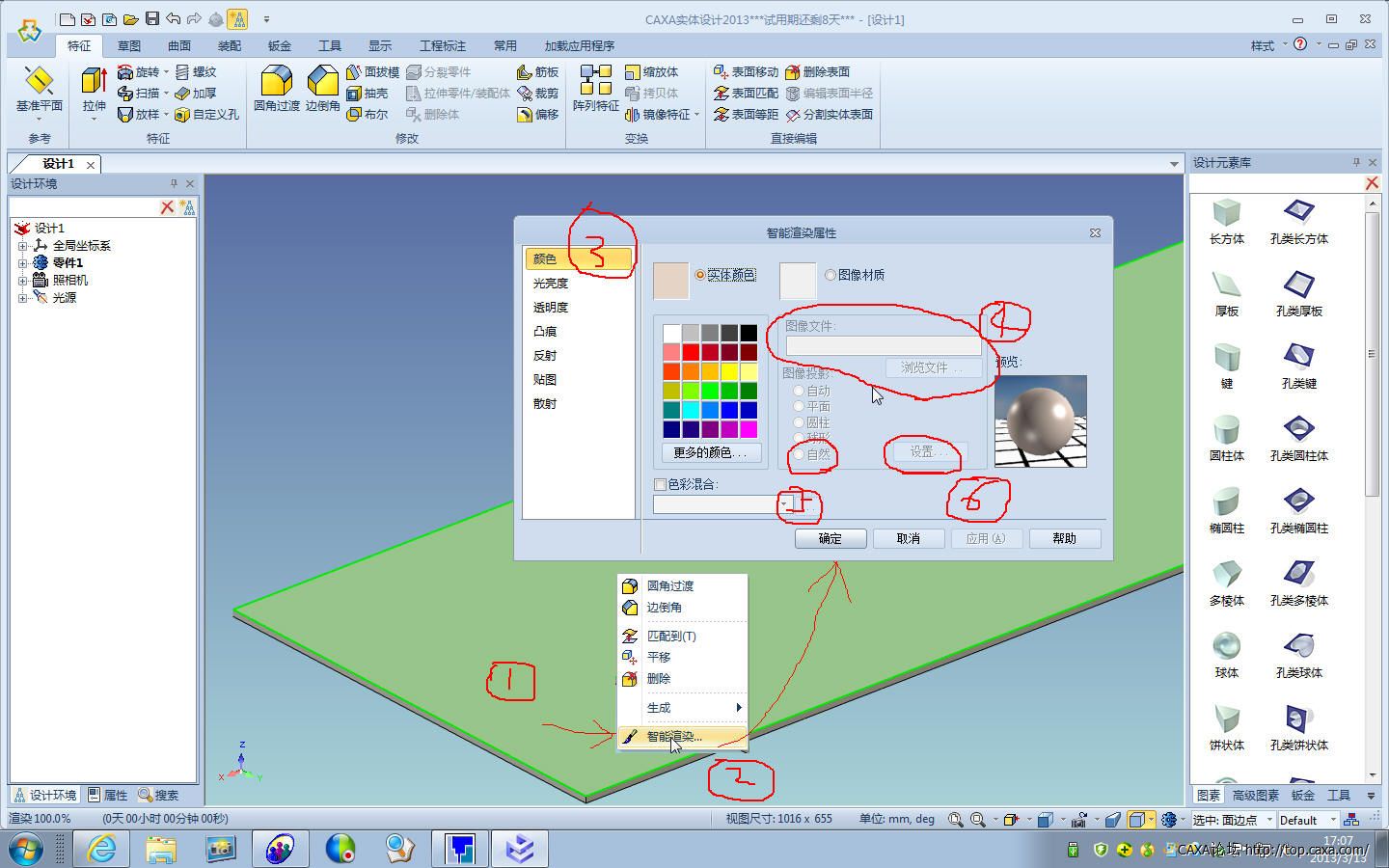Select the 面拔模 draft tool
1389x868 pixels.
point(372,72)
